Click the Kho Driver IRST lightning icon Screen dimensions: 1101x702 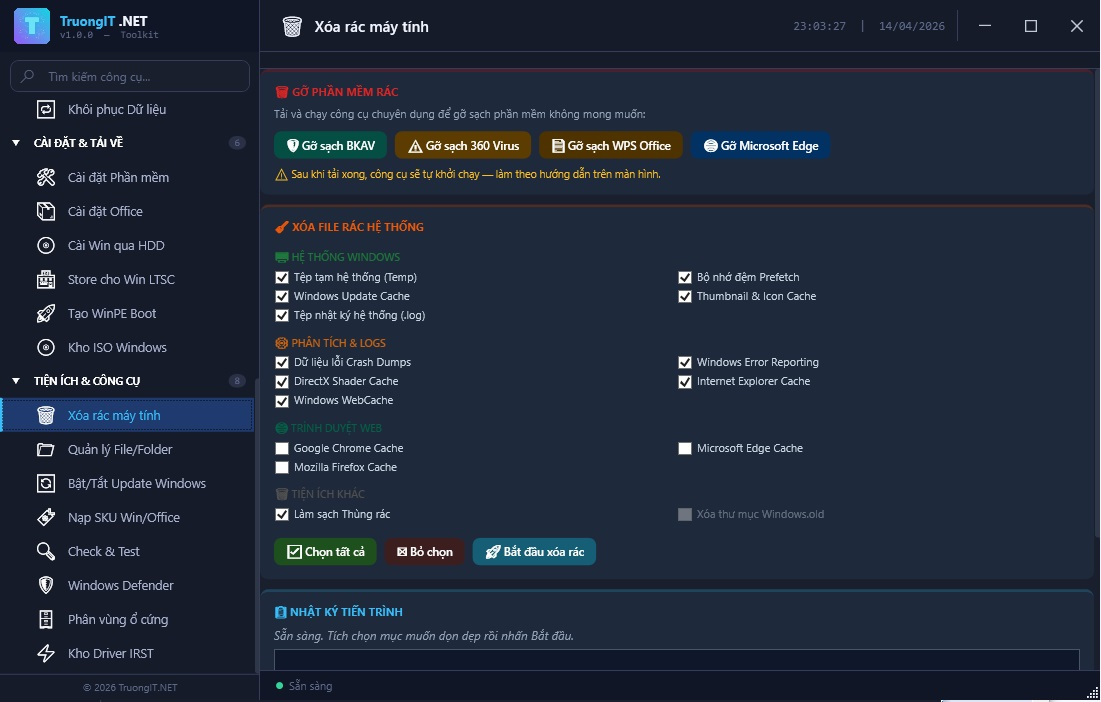(46, 654)
